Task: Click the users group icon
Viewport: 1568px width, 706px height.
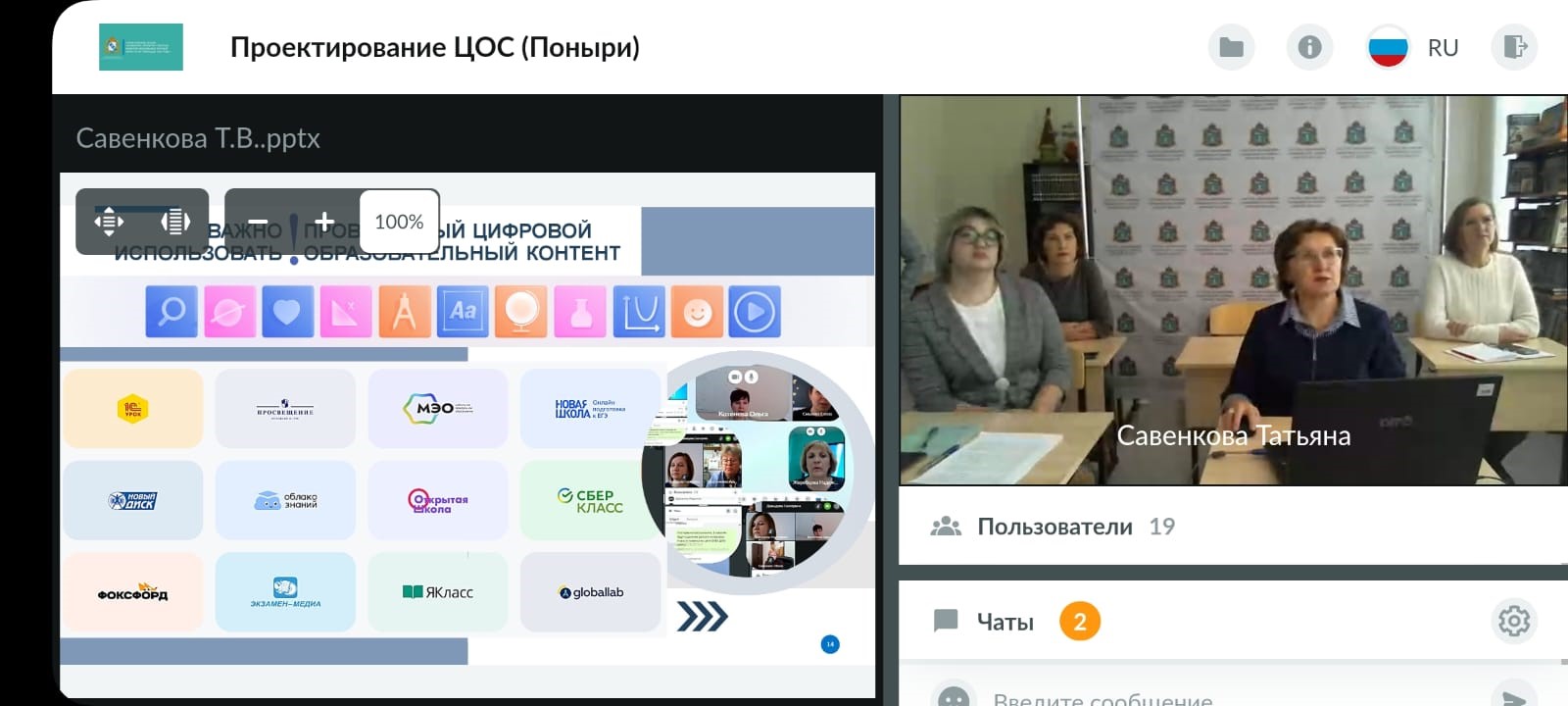Action: [x=946, y=527]
